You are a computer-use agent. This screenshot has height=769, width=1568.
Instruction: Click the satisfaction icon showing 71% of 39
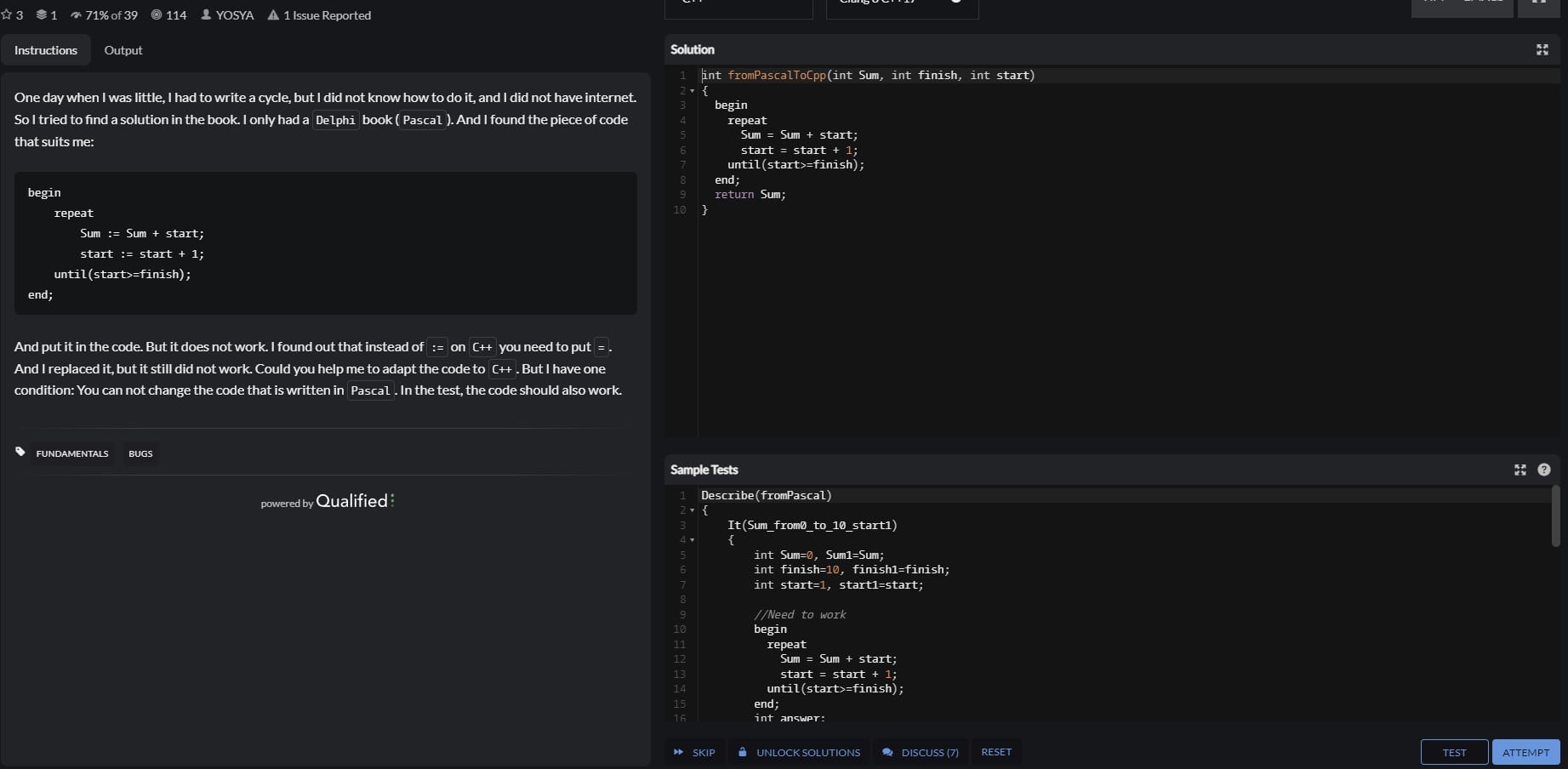[x=75, y=14]
